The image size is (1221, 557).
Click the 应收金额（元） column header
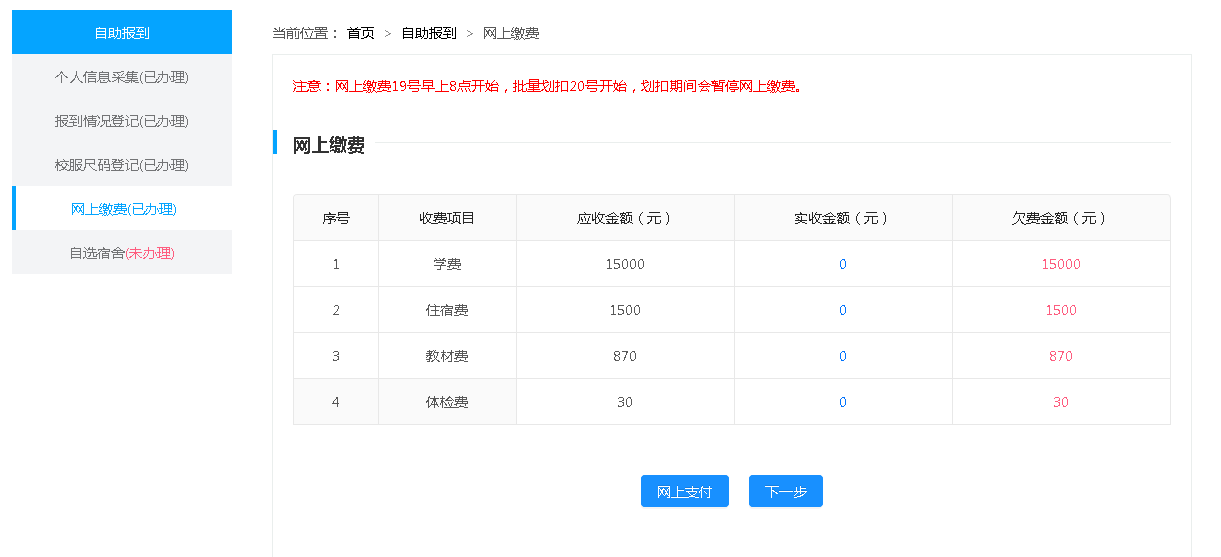pyautogui.click(x=625, y=218)
